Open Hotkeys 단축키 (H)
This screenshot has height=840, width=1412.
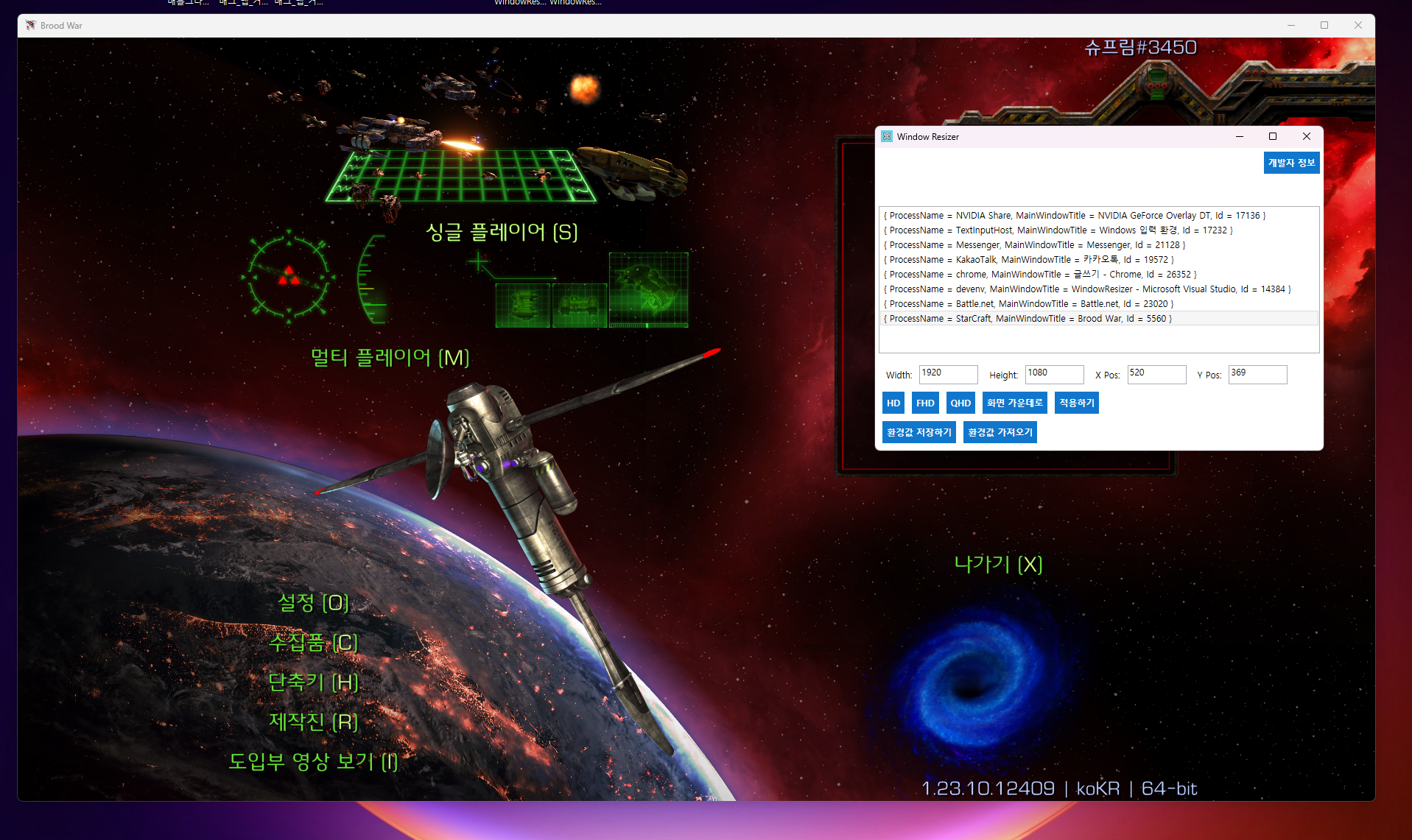(x=313, y=682)
